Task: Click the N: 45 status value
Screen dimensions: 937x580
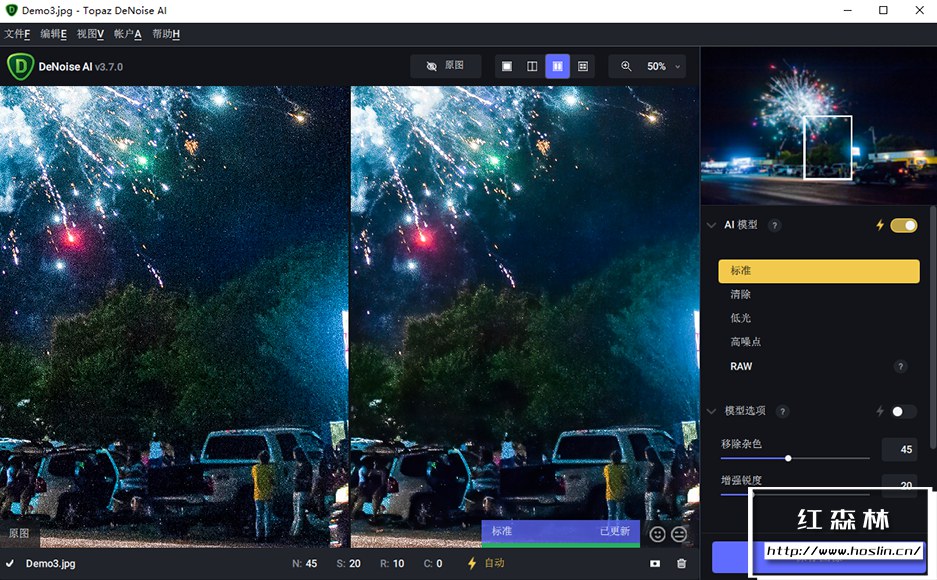Action: point(305,563)
